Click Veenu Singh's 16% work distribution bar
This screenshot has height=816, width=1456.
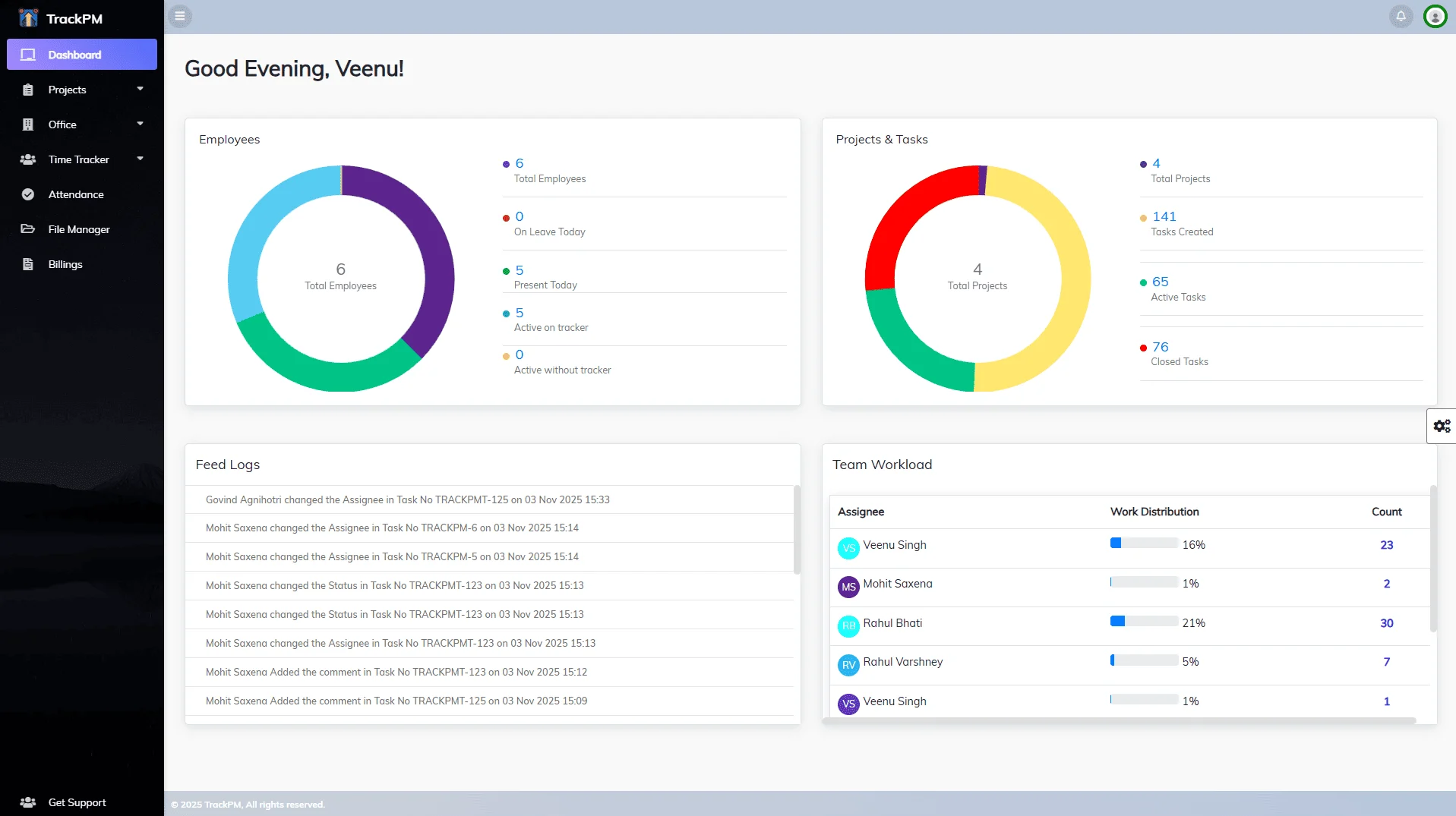click(1144, 543)
